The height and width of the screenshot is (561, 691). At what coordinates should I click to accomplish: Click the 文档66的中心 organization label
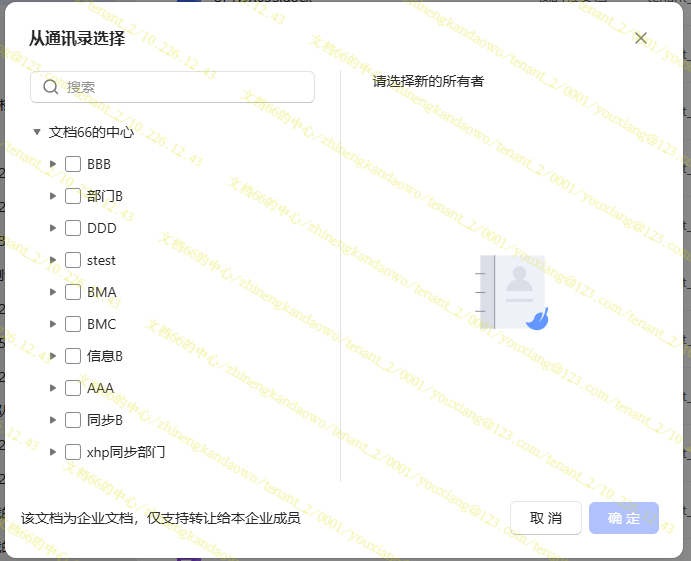point(91,132)
